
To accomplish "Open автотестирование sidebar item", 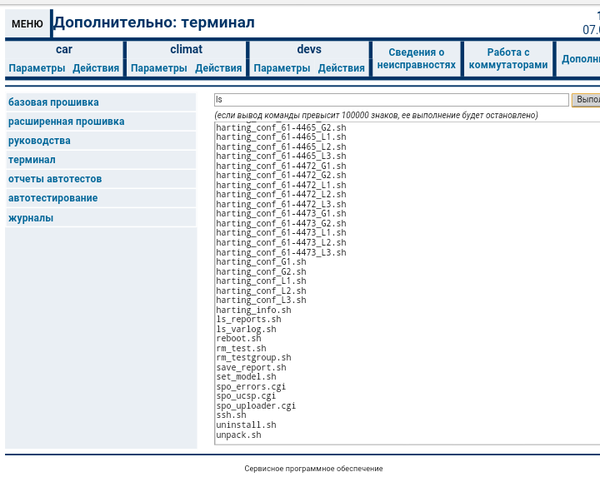I will coord(53,198).
